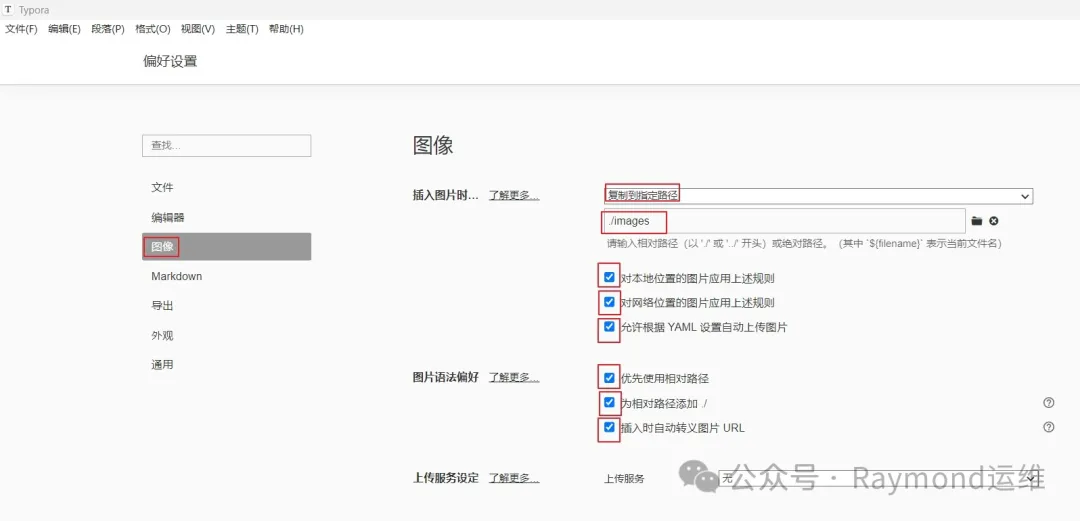The height and width of the screenshot is (521, 1080).
Task: Click 了解更多 link beside 上传服务设定
Action: (514, 478)
